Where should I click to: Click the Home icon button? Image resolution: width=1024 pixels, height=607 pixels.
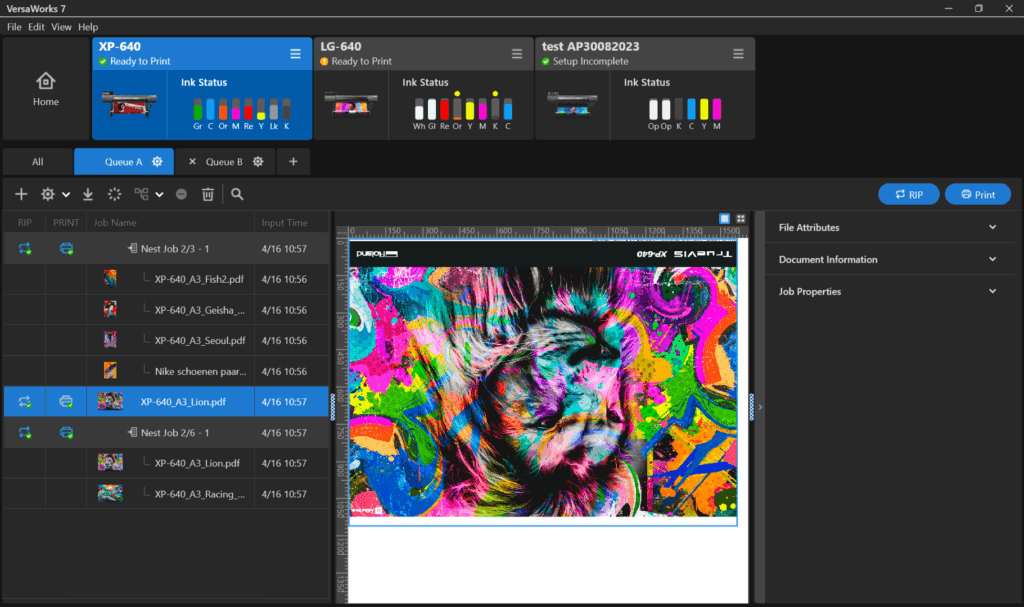(46, 89)
